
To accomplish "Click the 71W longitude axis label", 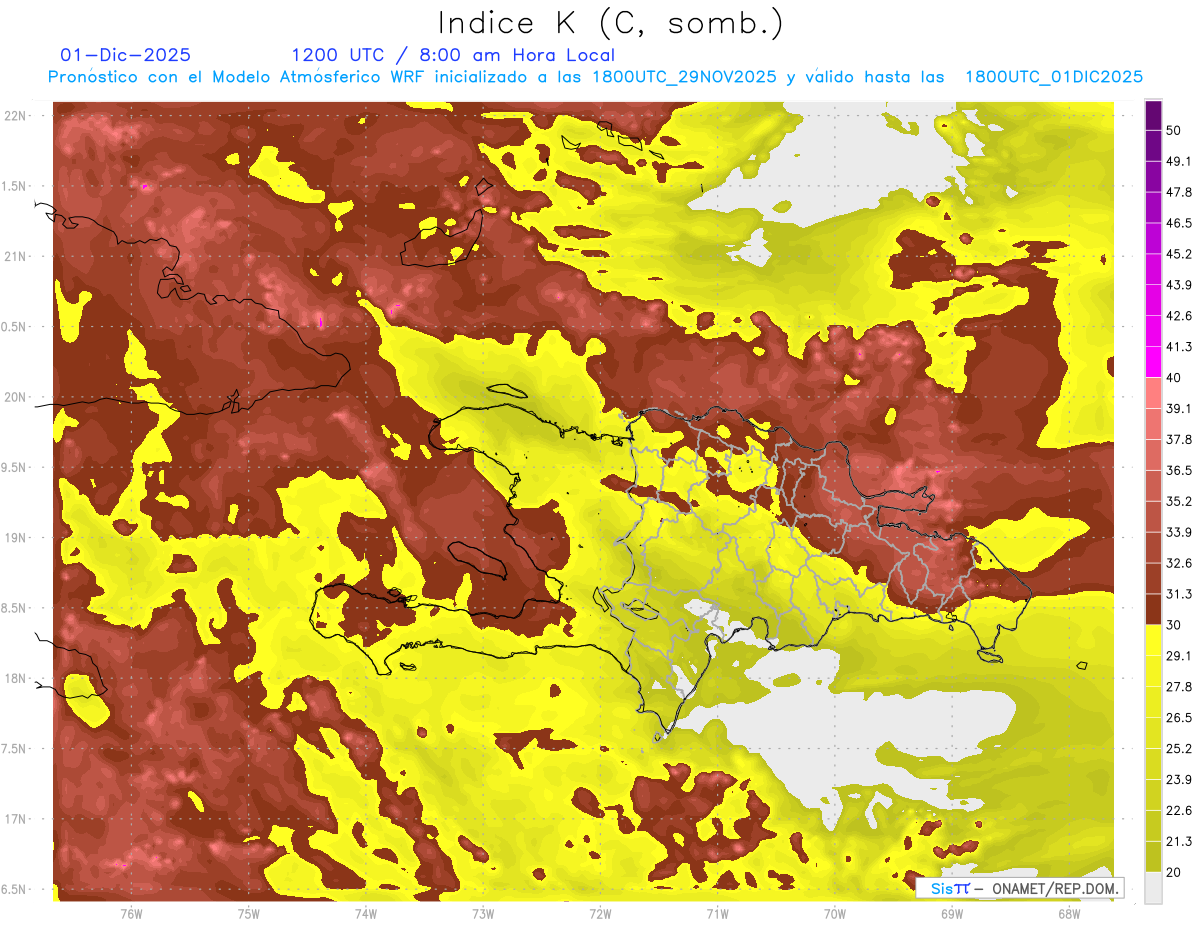I will coord(717,913).
